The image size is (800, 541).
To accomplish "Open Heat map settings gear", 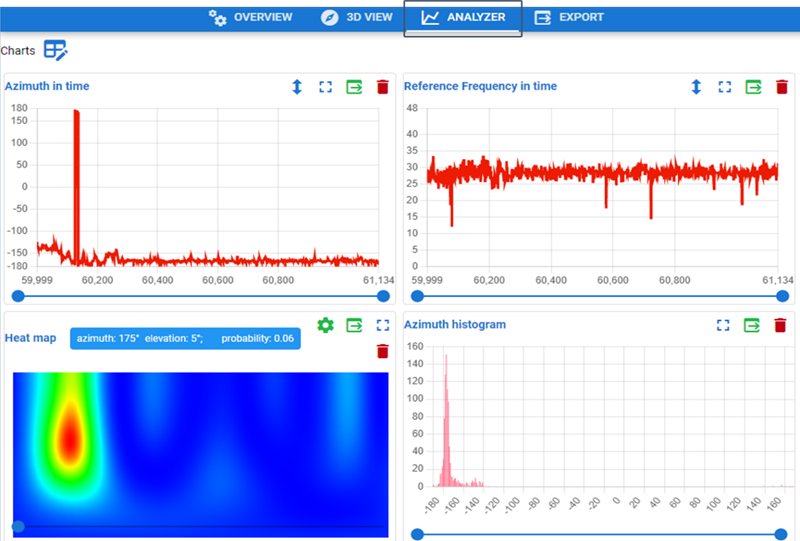I will pyautogui.click(x=325, y=325).
